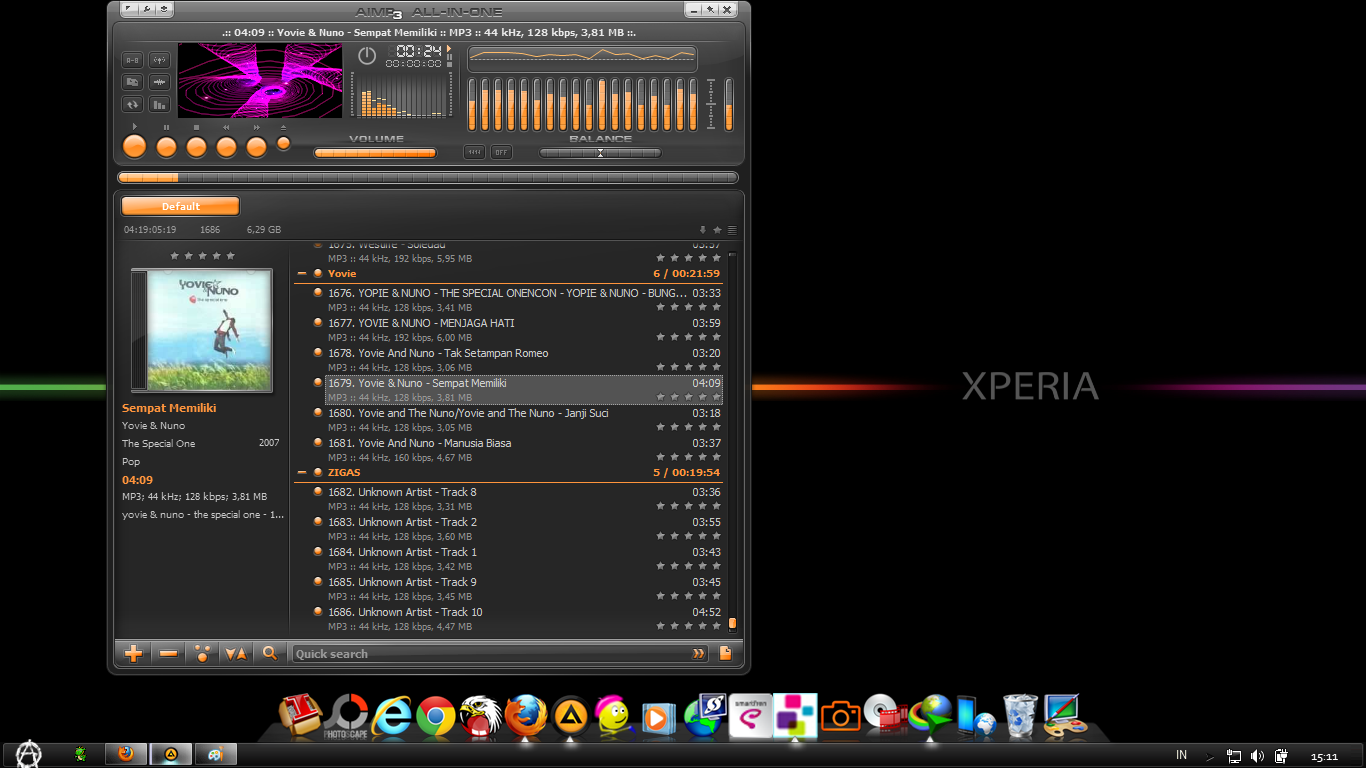Click the plus icon to add files
This screenshot has height=768, width=1366.
tap(133, 654)
